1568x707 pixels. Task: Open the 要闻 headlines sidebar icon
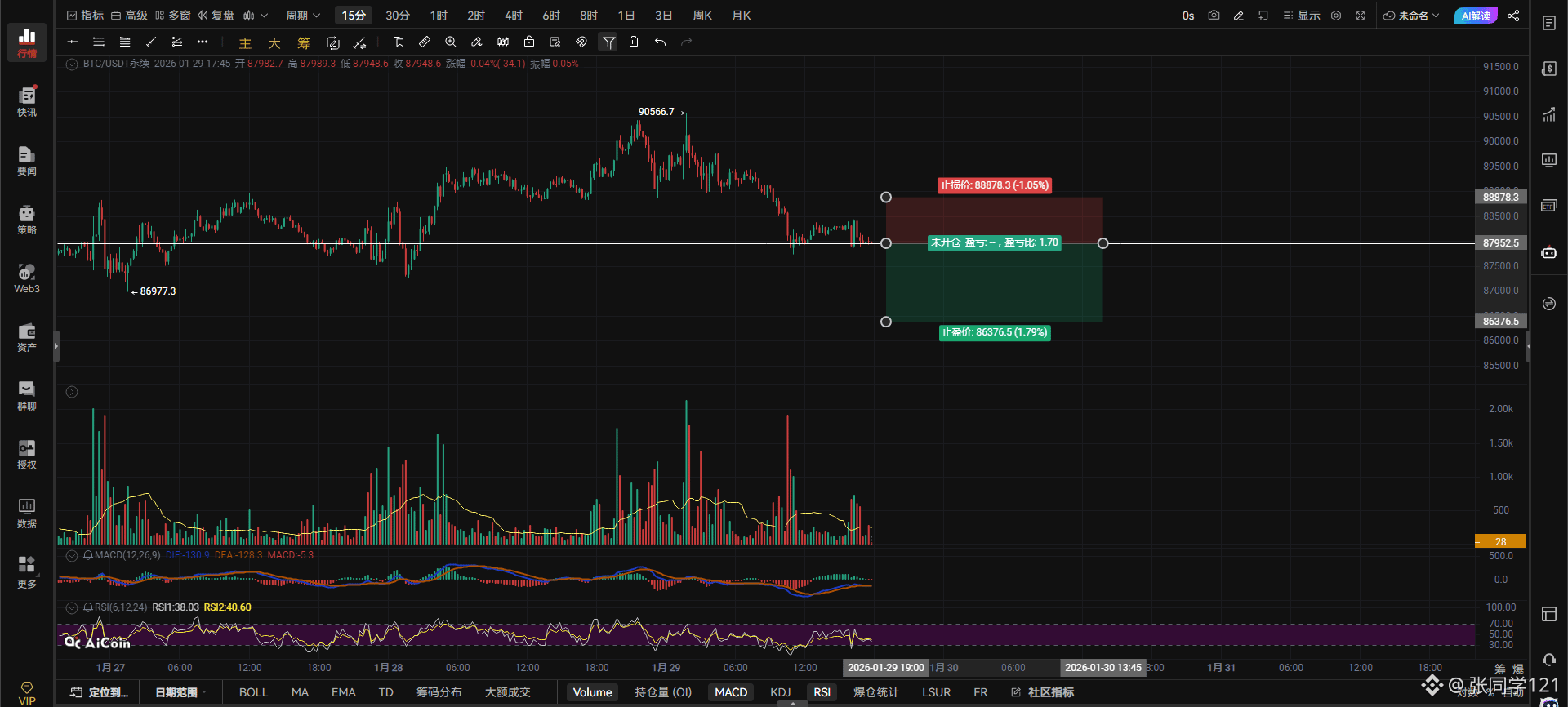tap(27, 160)
